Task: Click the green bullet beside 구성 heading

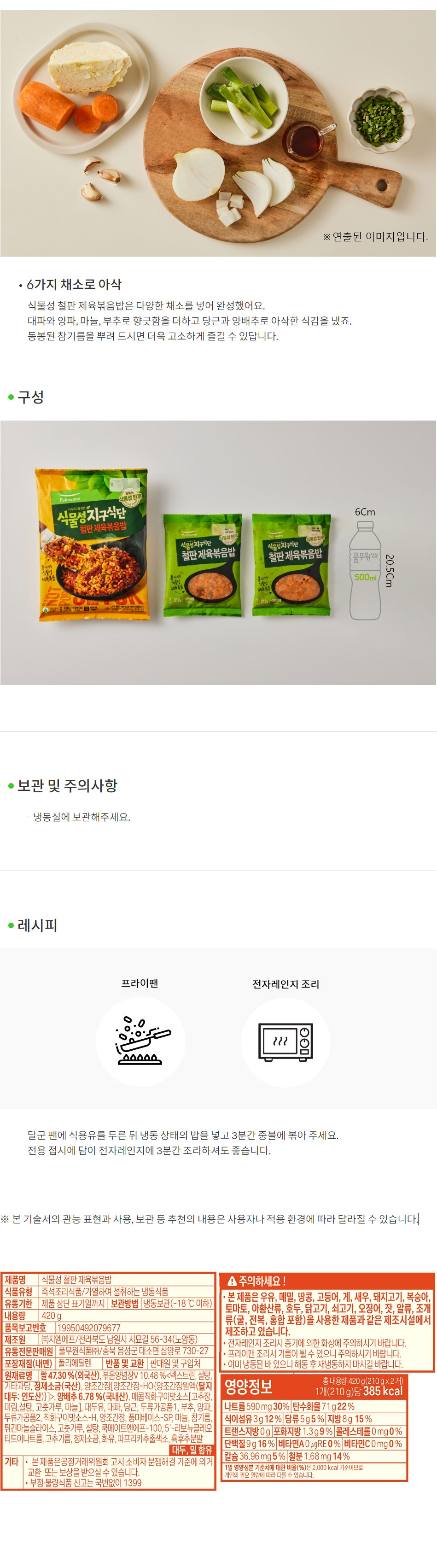Action: click(x=11, y=398)
